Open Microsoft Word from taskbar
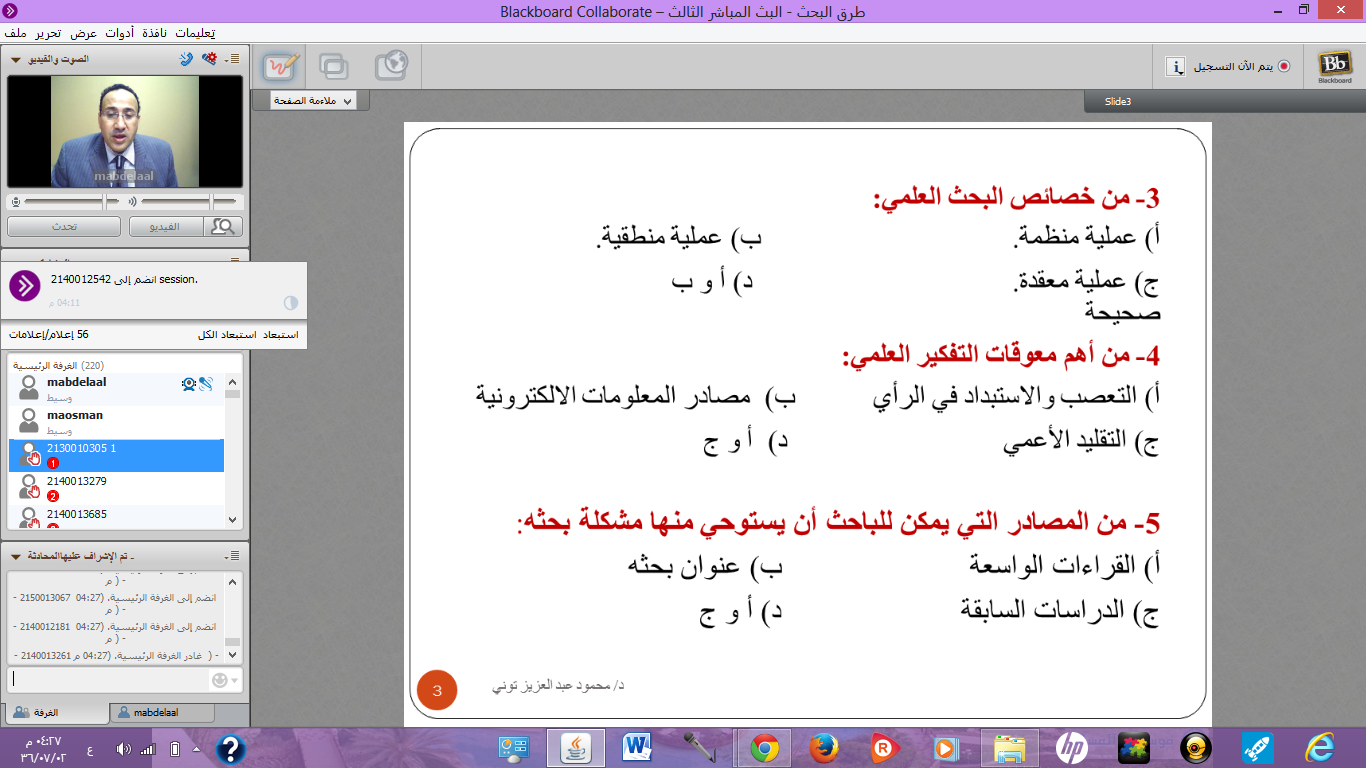Image resolution: width=1366 pixels, height=768 pixels. [636, 747]
